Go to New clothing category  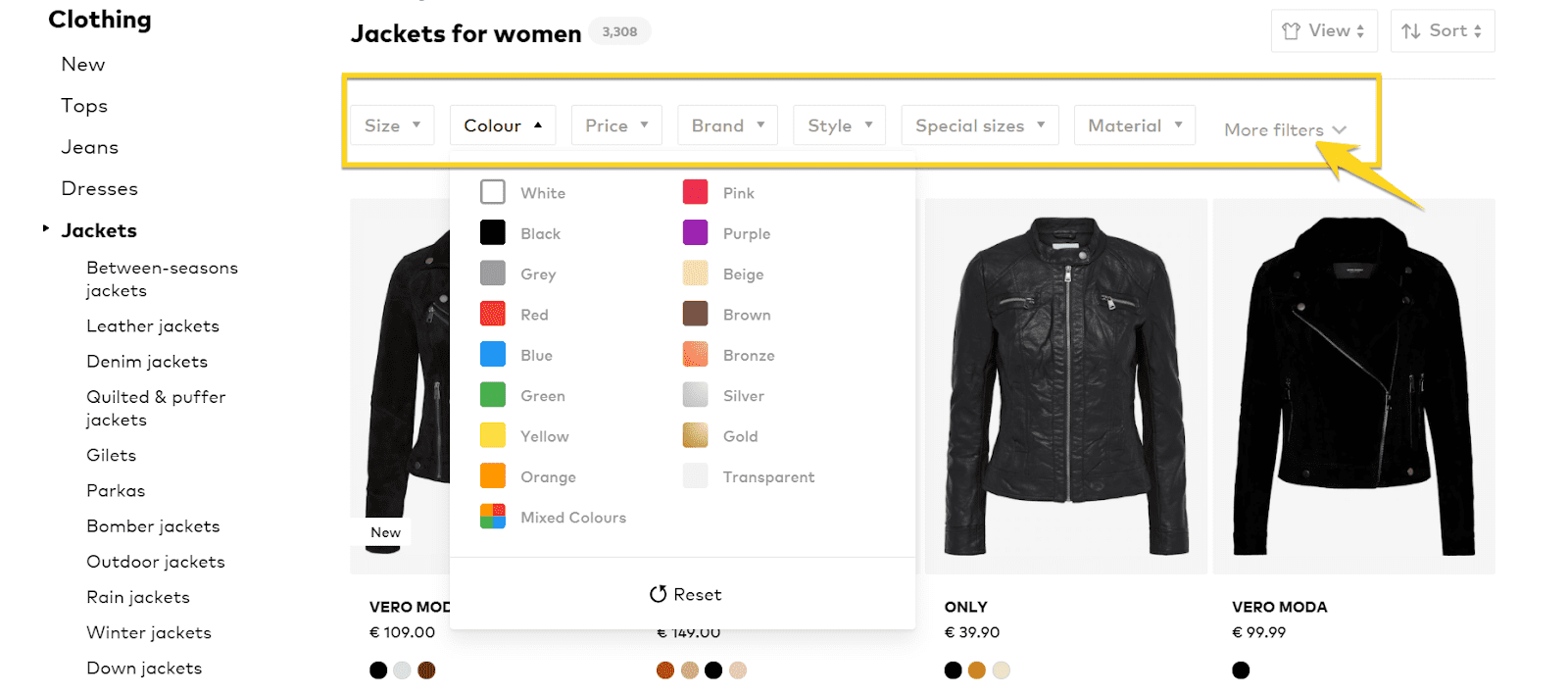pyautogui.click(x=83, y=65)
